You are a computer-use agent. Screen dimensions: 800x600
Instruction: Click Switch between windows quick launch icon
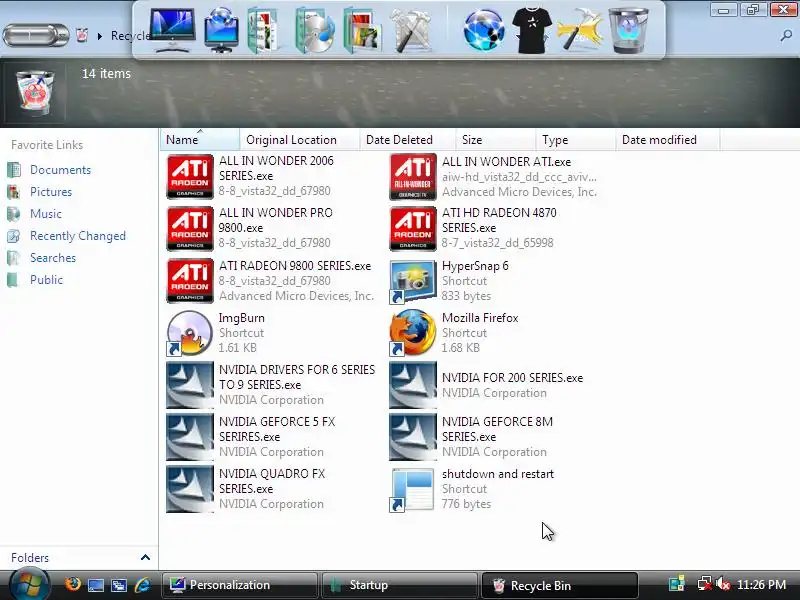tap(119, 585)
